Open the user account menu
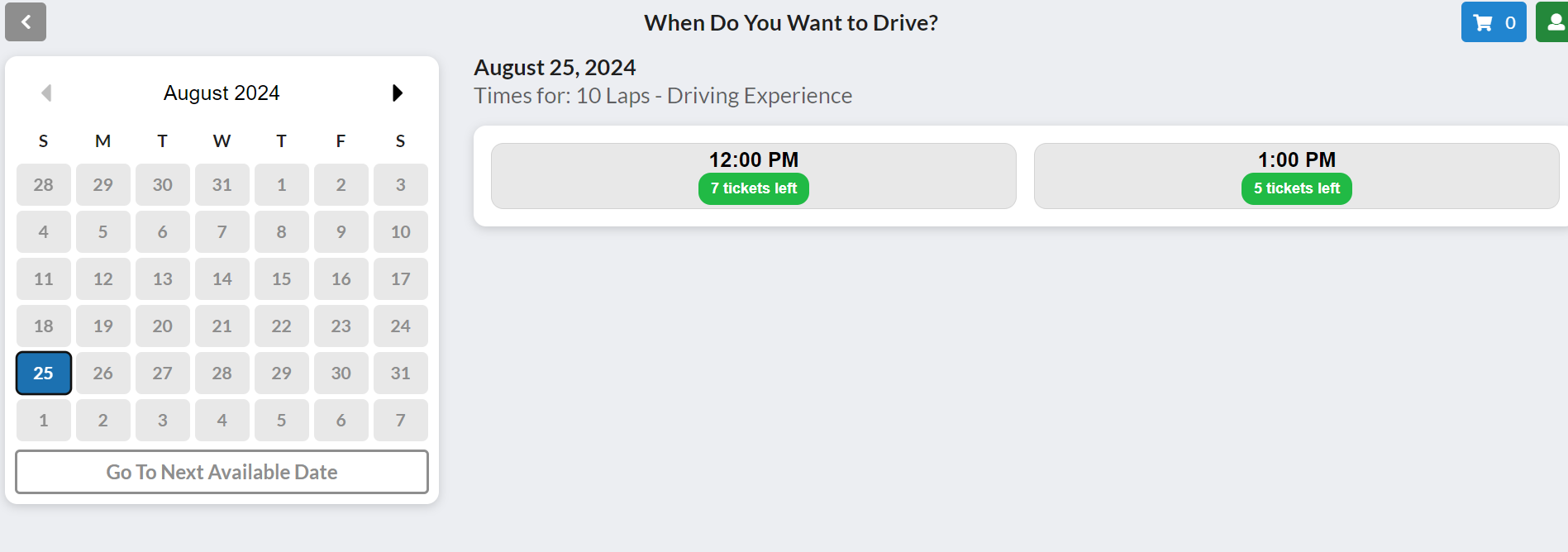This screenshot has width=1568, height=552. 1554,22
